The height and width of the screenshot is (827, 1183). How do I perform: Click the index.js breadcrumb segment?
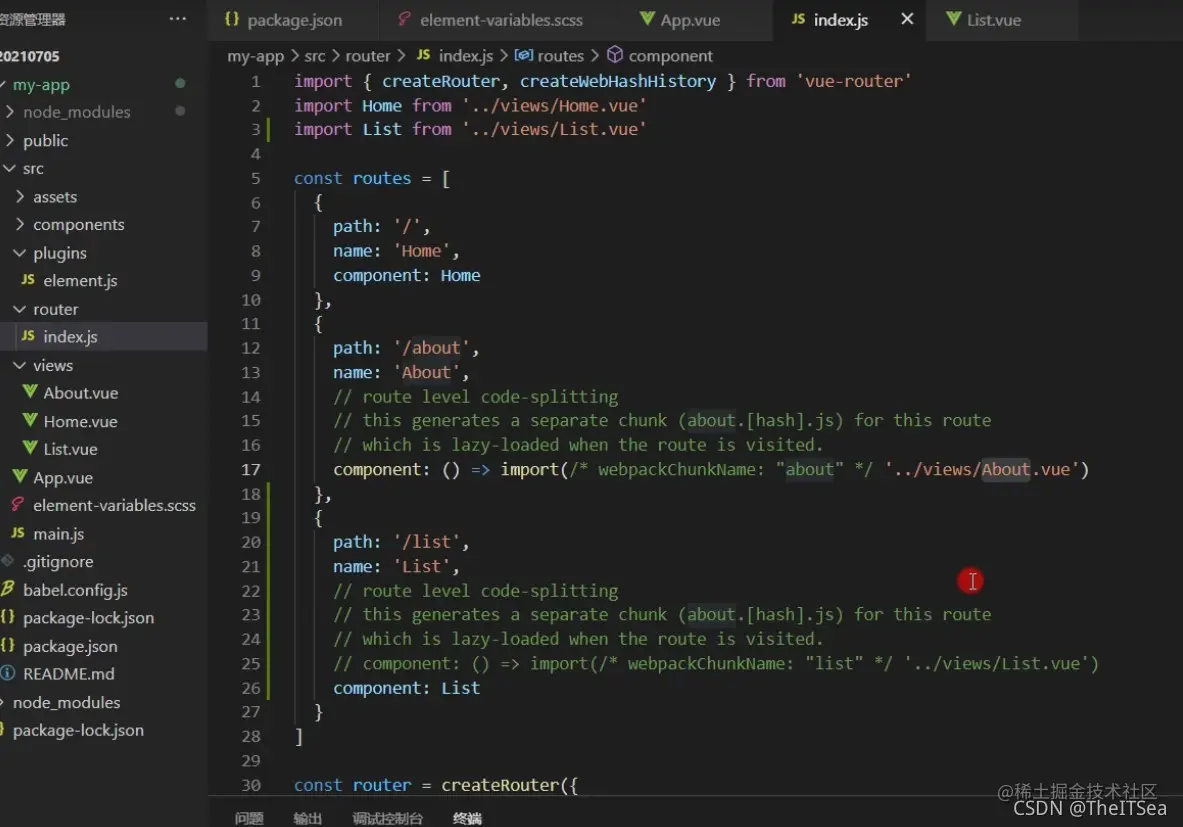pyautogui.click(x=466, y=56)
